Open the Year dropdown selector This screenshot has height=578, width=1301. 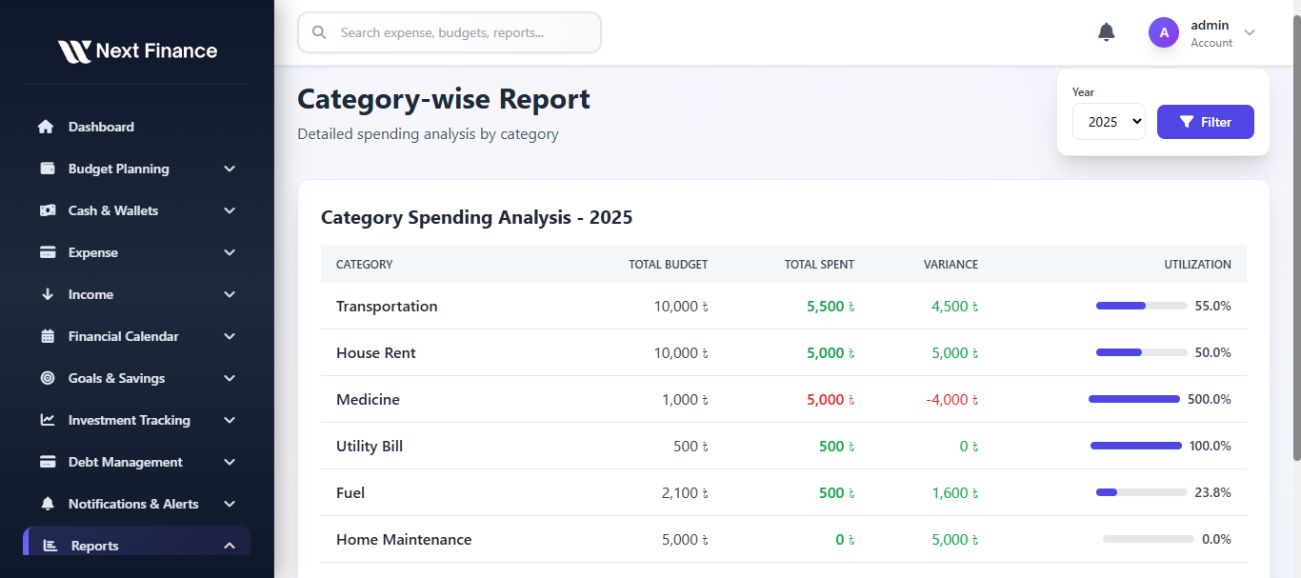1108,122
